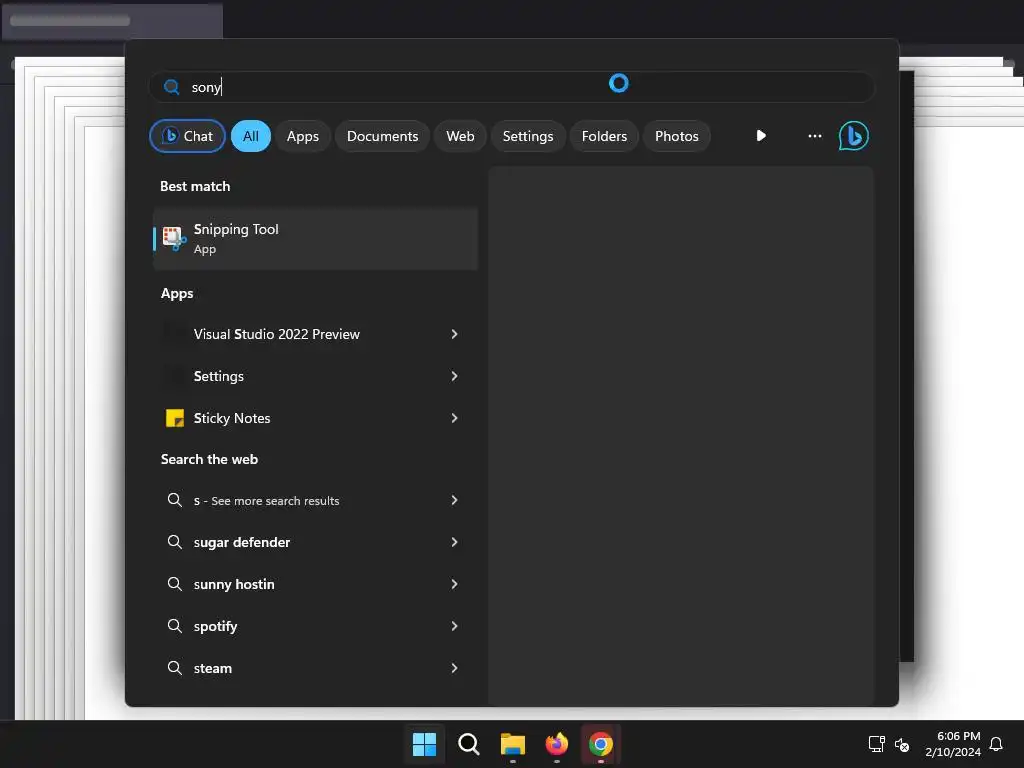Click the Sticky Notes yellow icon
The image size is (1024, 768).
[175, 418]
